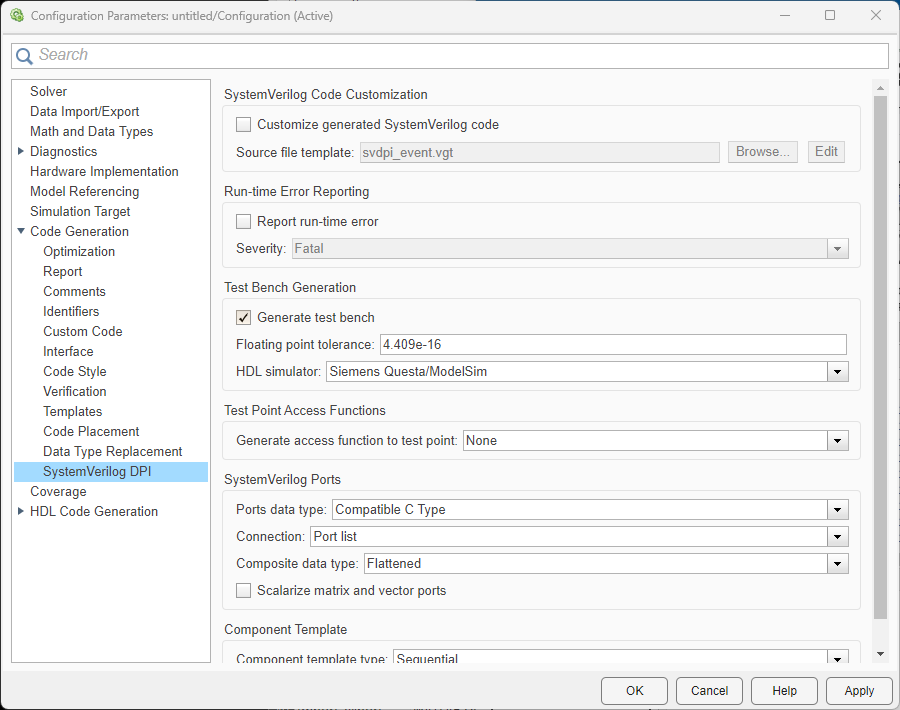Enable Scalarize matrix and vector ports
This screenshot has height=710, width=900.
(244, 590)
